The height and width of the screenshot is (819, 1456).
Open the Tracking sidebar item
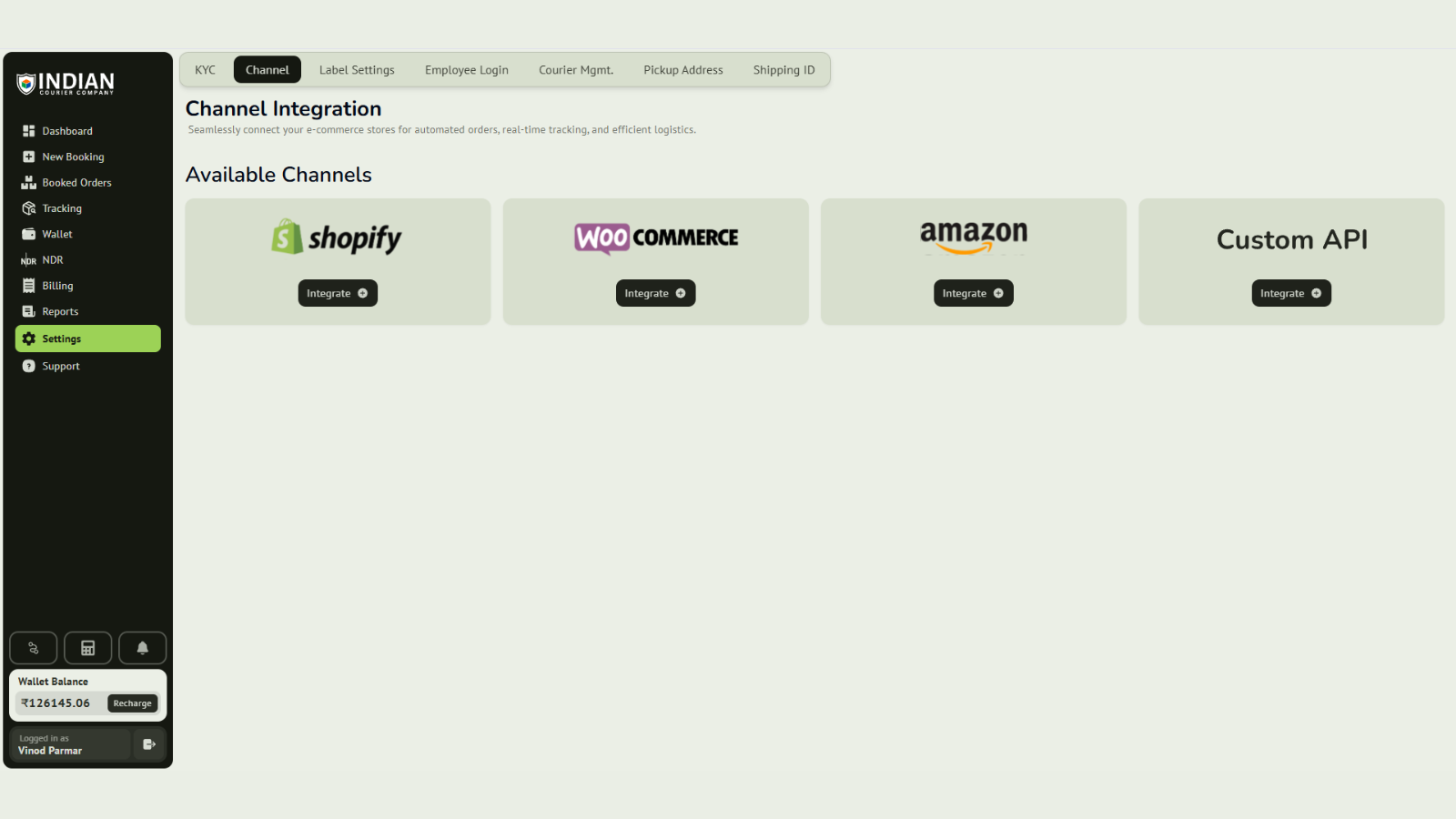[87, 208]
